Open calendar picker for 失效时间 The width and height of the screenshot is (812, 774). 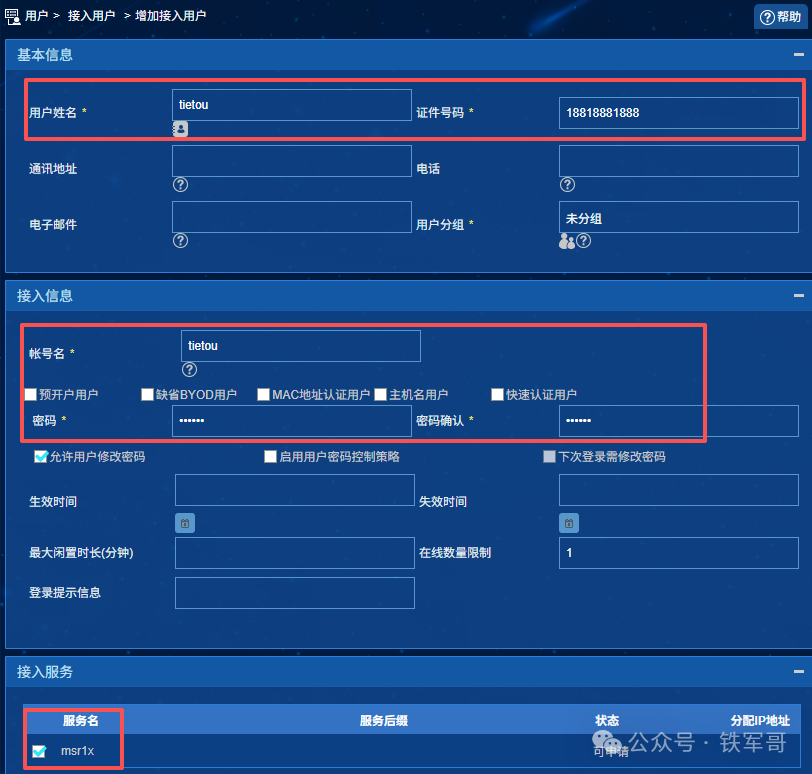568,523
